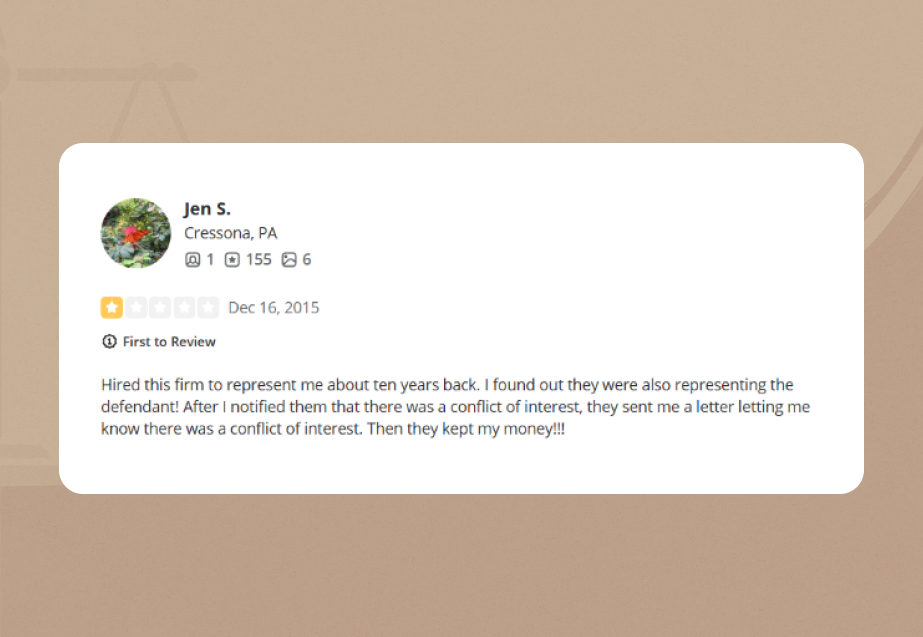Click the word 'defendant!' in the review
Viewport: 923px width, 637px height.
click(x=139, y=407)
